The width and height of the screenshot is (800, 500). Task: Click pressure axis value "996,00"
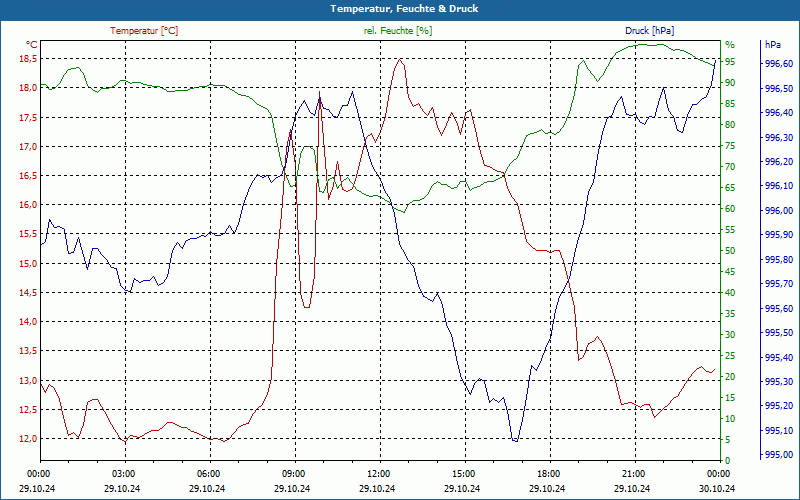click(779, 210)
